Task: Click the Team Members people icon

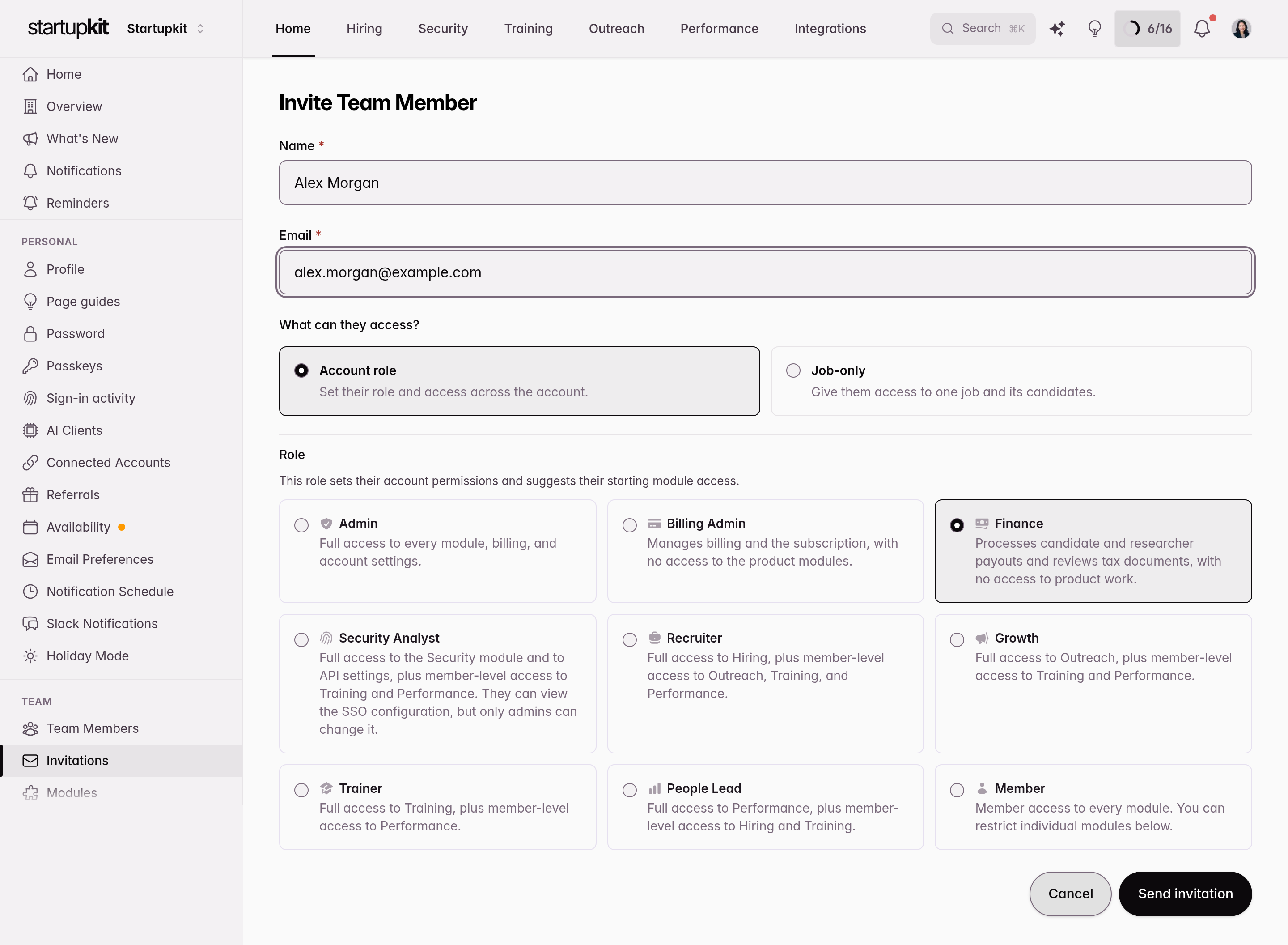Action: pyautogui.click(x=30, y=728)
